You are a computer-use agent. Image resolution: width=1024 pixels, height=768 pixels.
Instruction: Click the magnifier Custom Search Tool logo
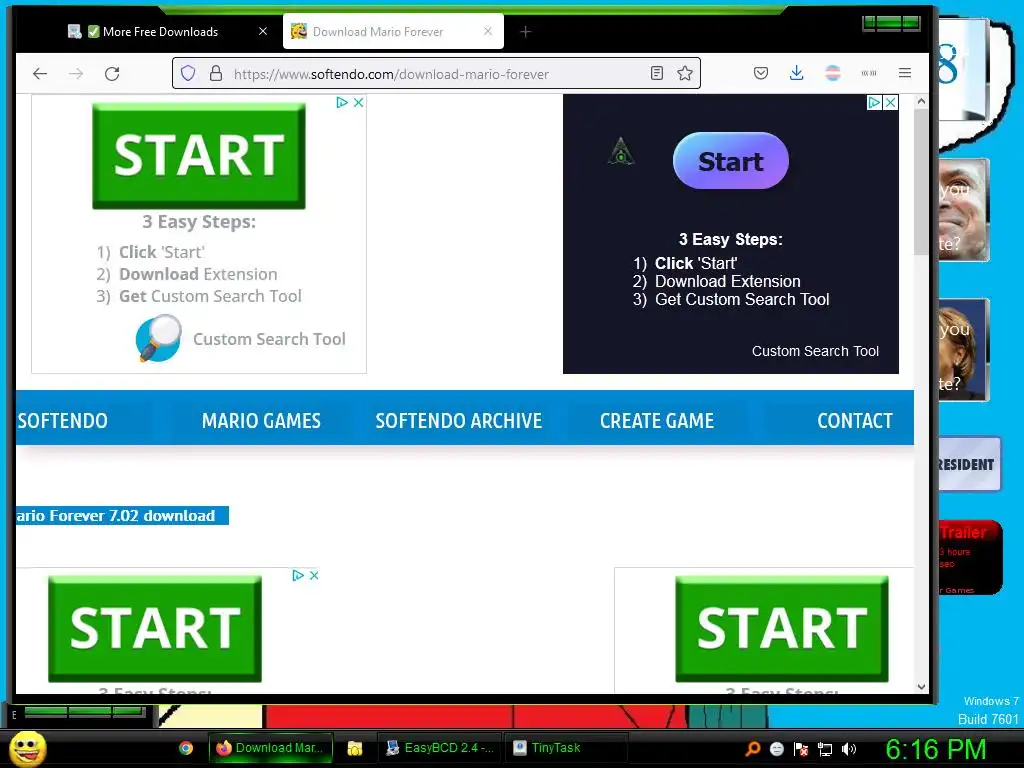coord(159,338)
